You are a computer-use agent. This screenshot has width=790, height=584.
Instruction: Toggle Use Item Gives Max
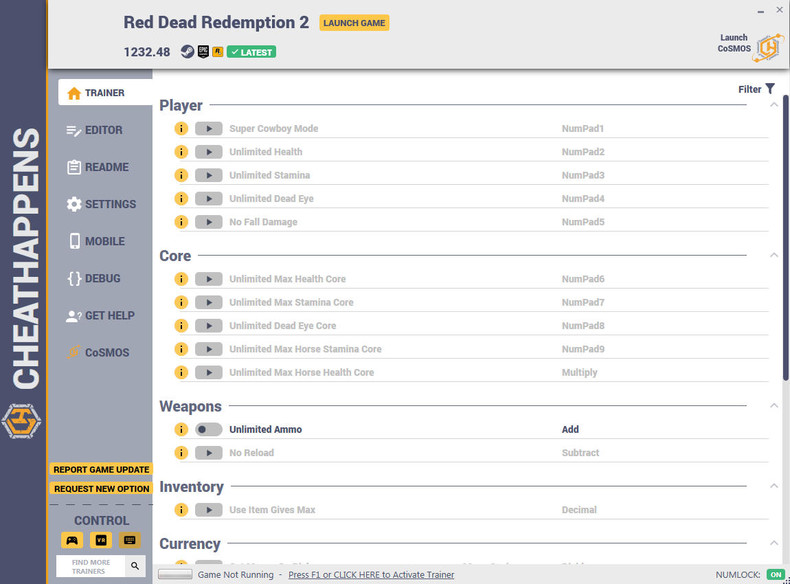point(209,510)
